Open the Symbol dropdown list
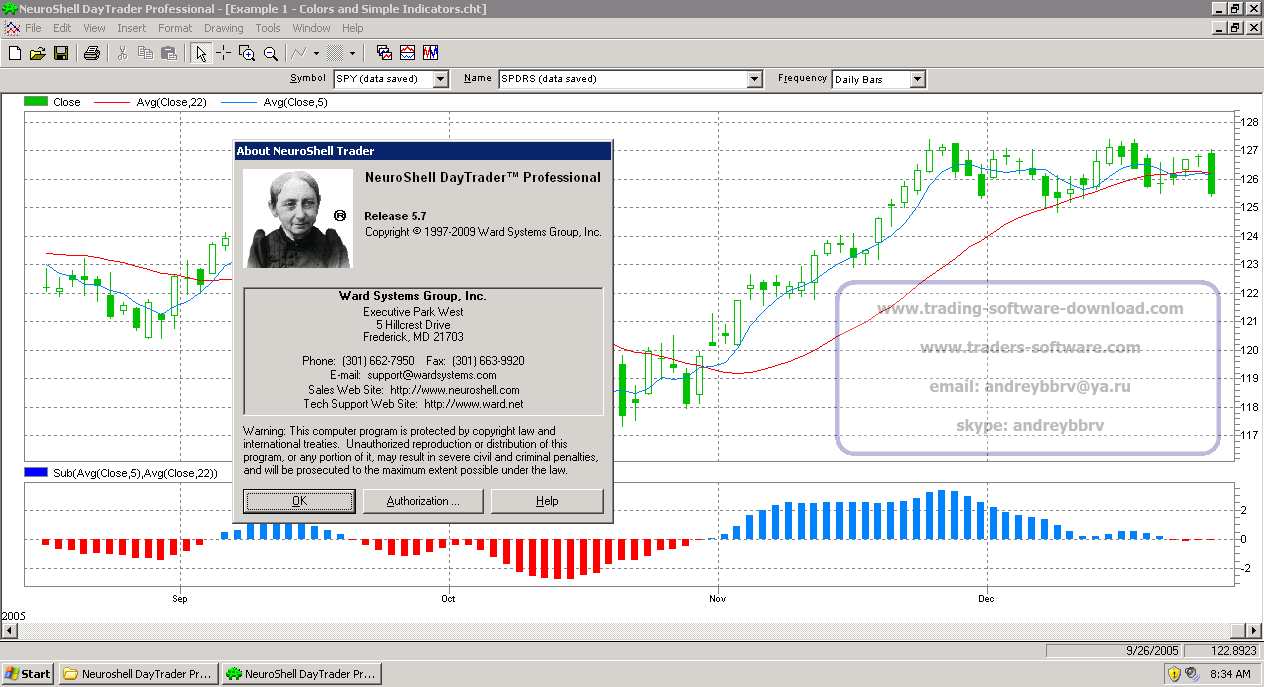Screen dimensions: 1264x687 441,79
